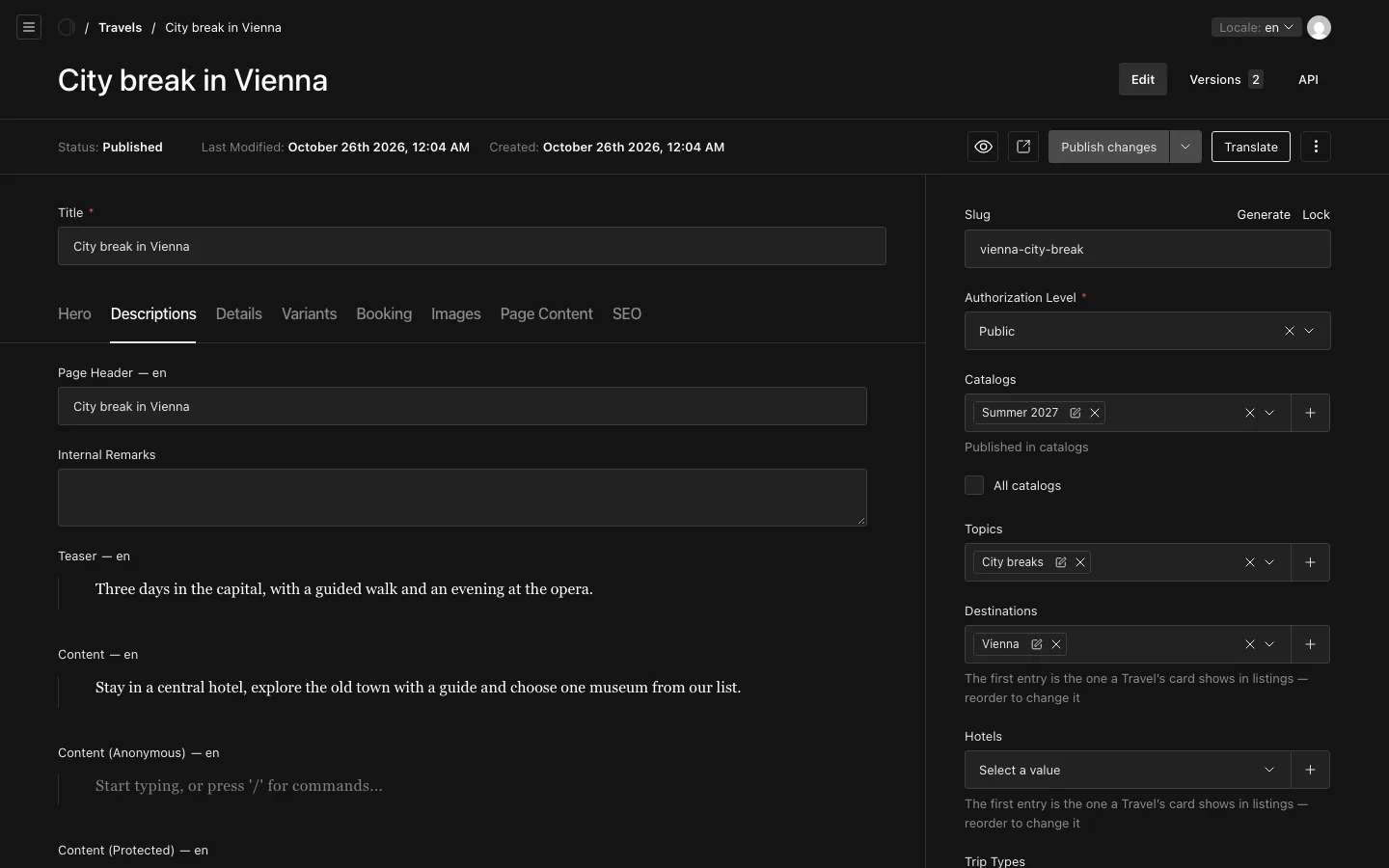Enable the All catalogs checkbox

974,485
